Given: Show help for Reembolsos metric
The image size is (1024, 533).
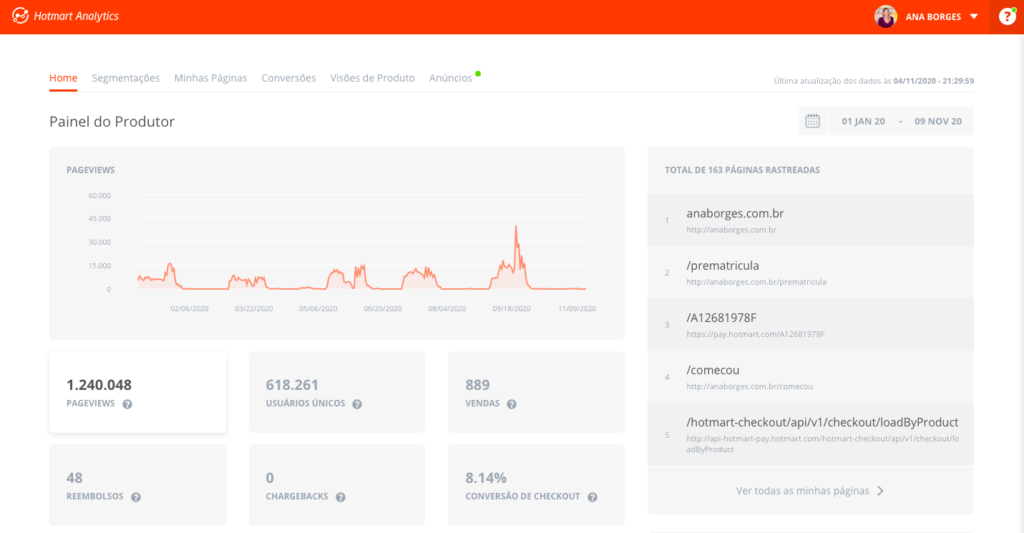Looking at the screenshot, I should pyautogui.click(x=136, y=497).
